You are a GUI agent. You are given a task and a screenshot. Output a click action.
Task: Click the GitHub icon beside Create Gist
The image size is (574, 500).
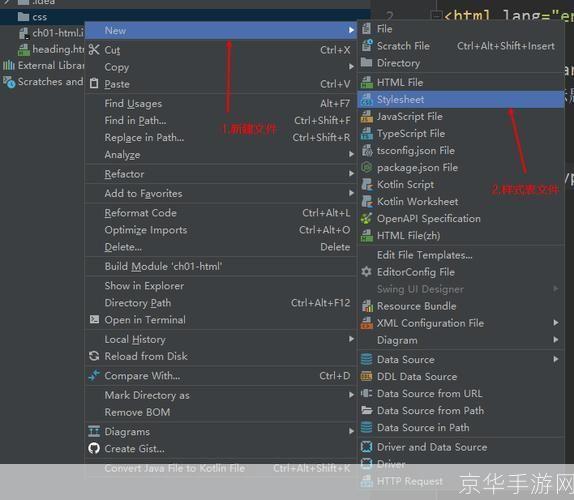94,448
